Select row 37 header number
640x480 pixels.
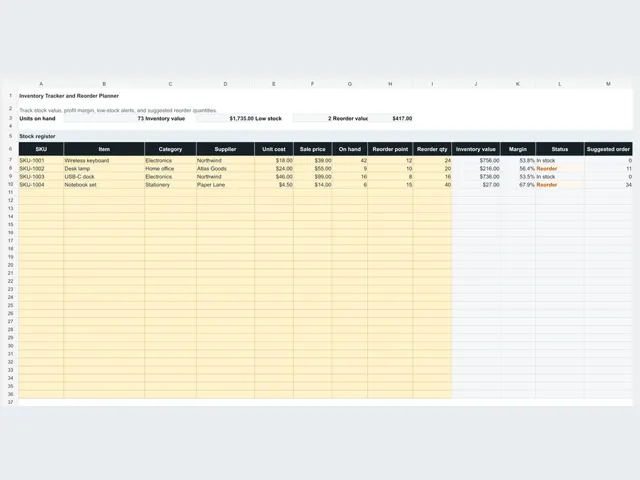point(11,402)
